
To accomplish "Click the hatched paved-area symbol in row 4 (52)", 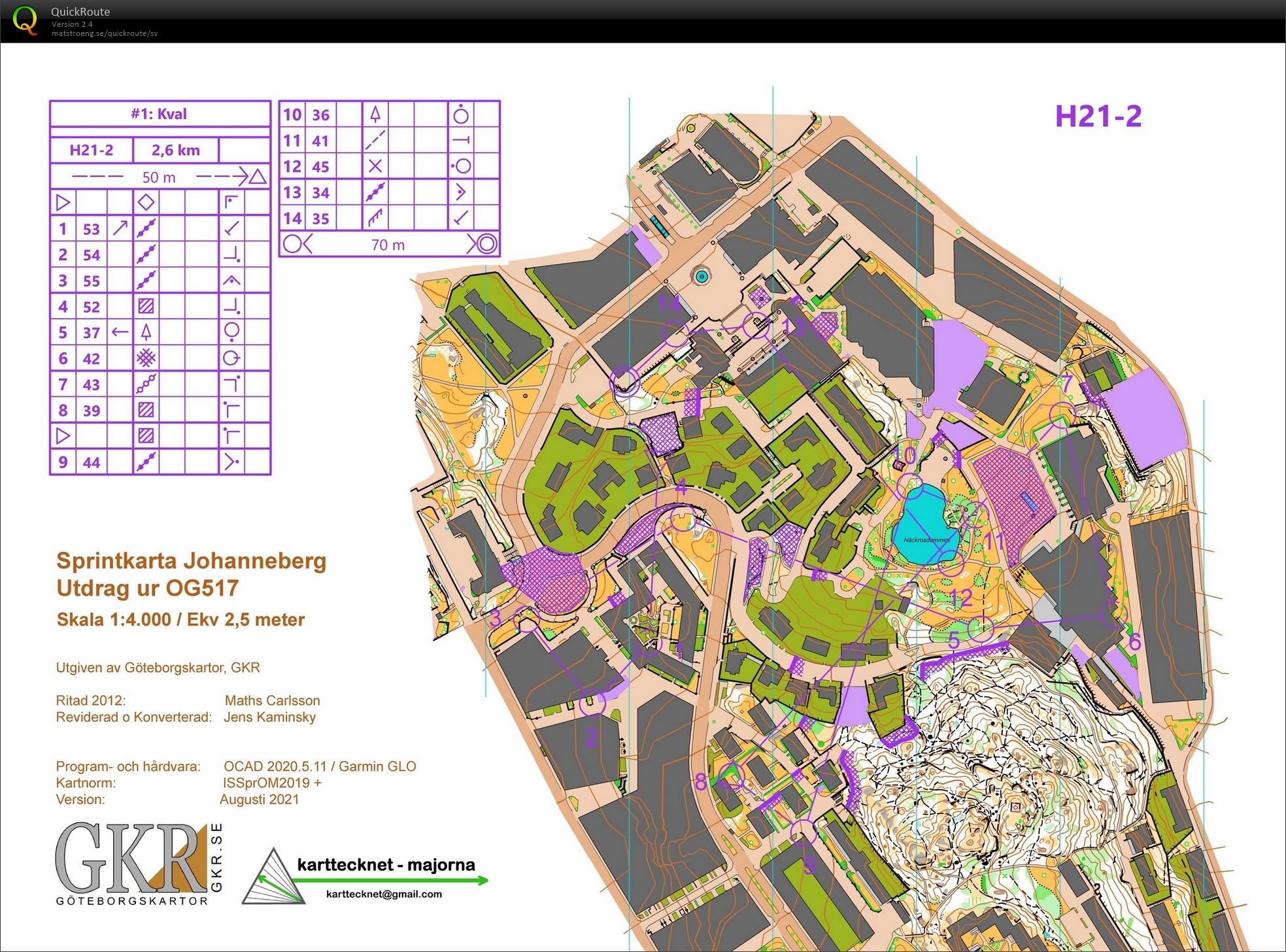I will tap(146, 306).
